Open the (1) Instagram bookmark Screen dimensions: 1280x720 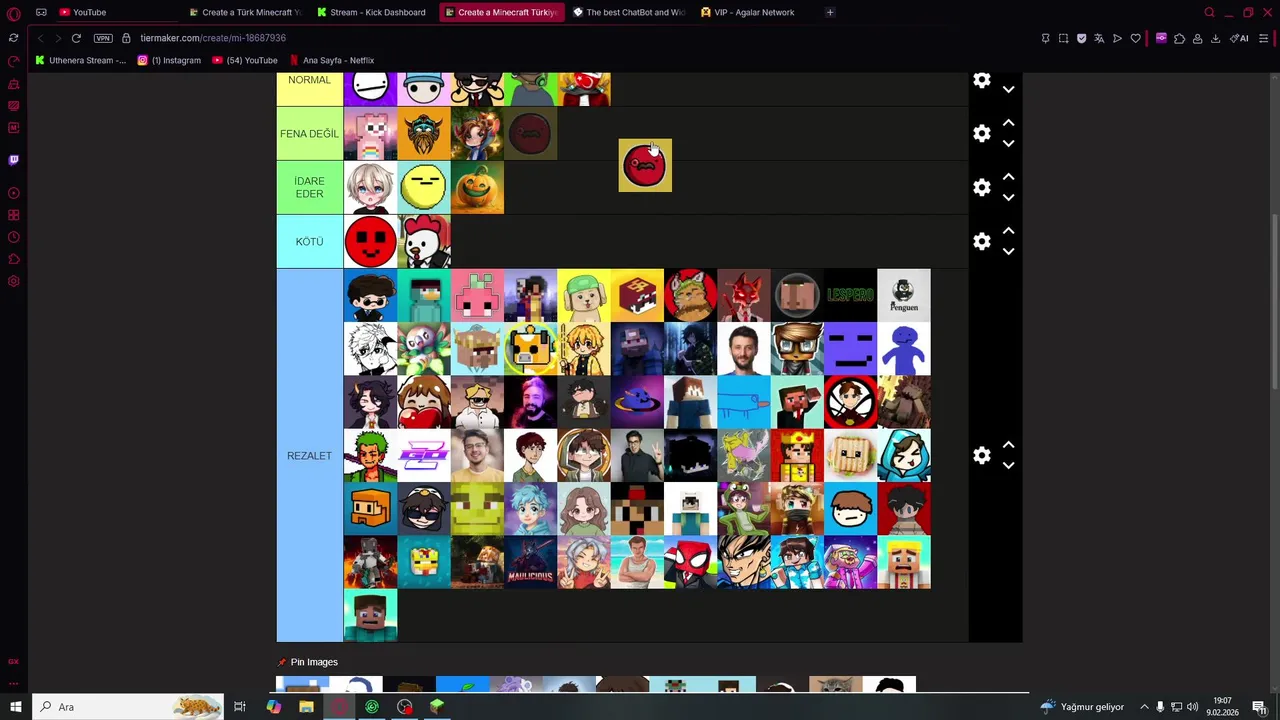pos(170,60)
